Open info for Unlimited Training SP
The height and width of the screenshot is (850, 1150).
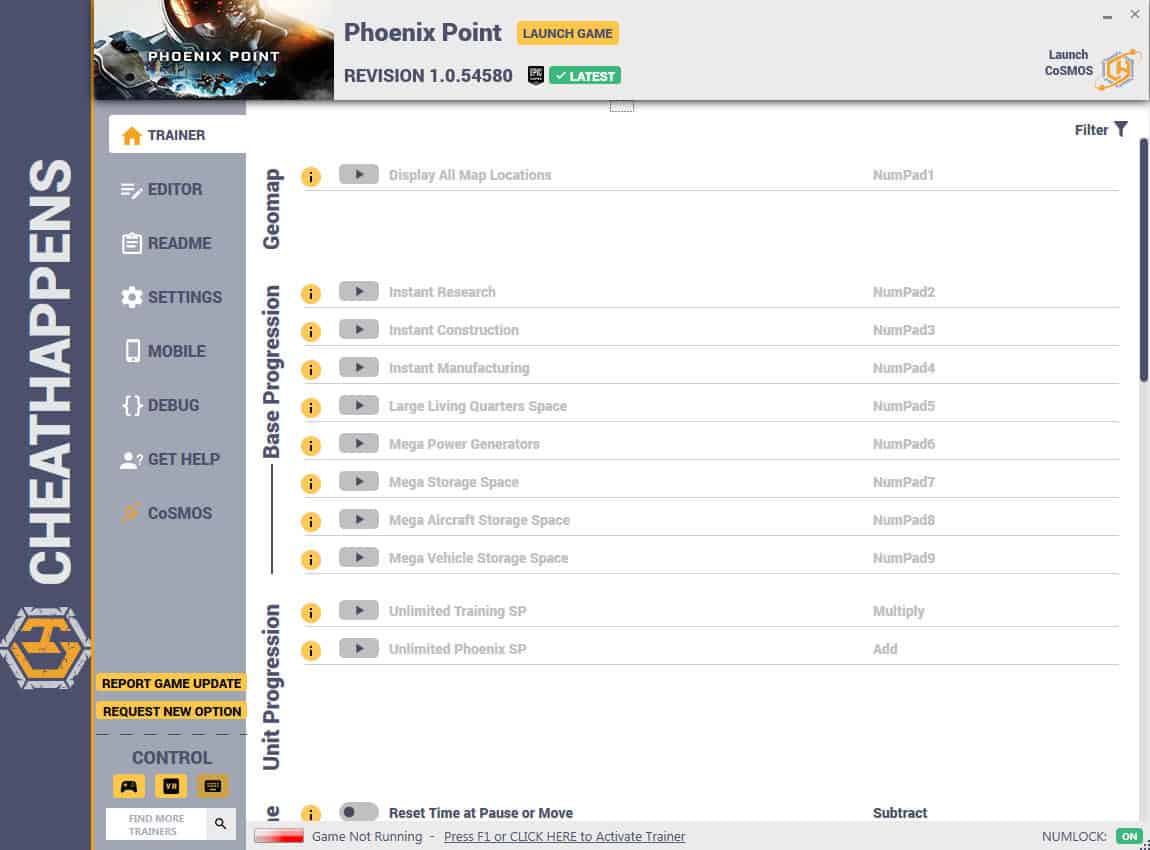click(311, 612)
